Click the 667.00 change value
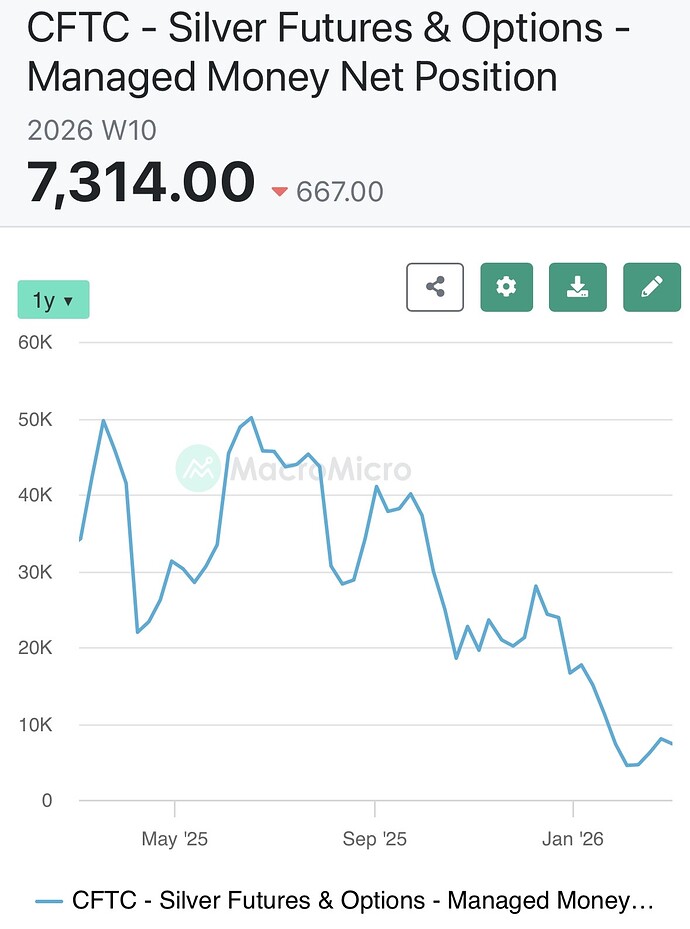690x929 pixels. tap(340, 191)
